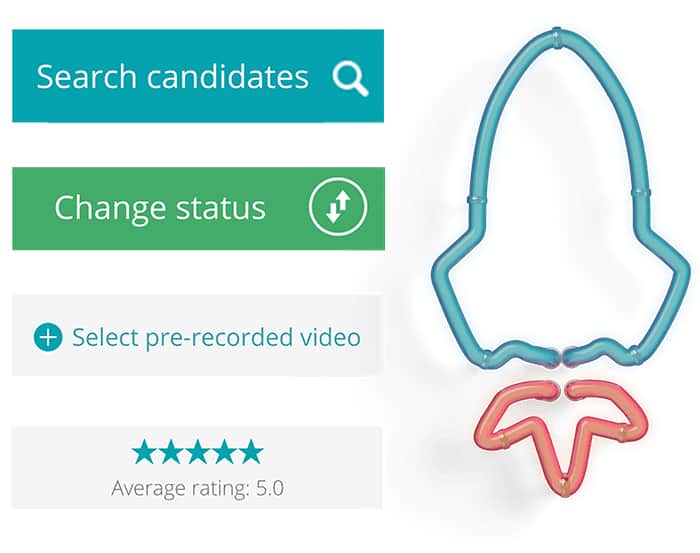The image size is (700, 553).
Task: Select the third rating star
Action: pyautogui.click(x=197, y=452)
